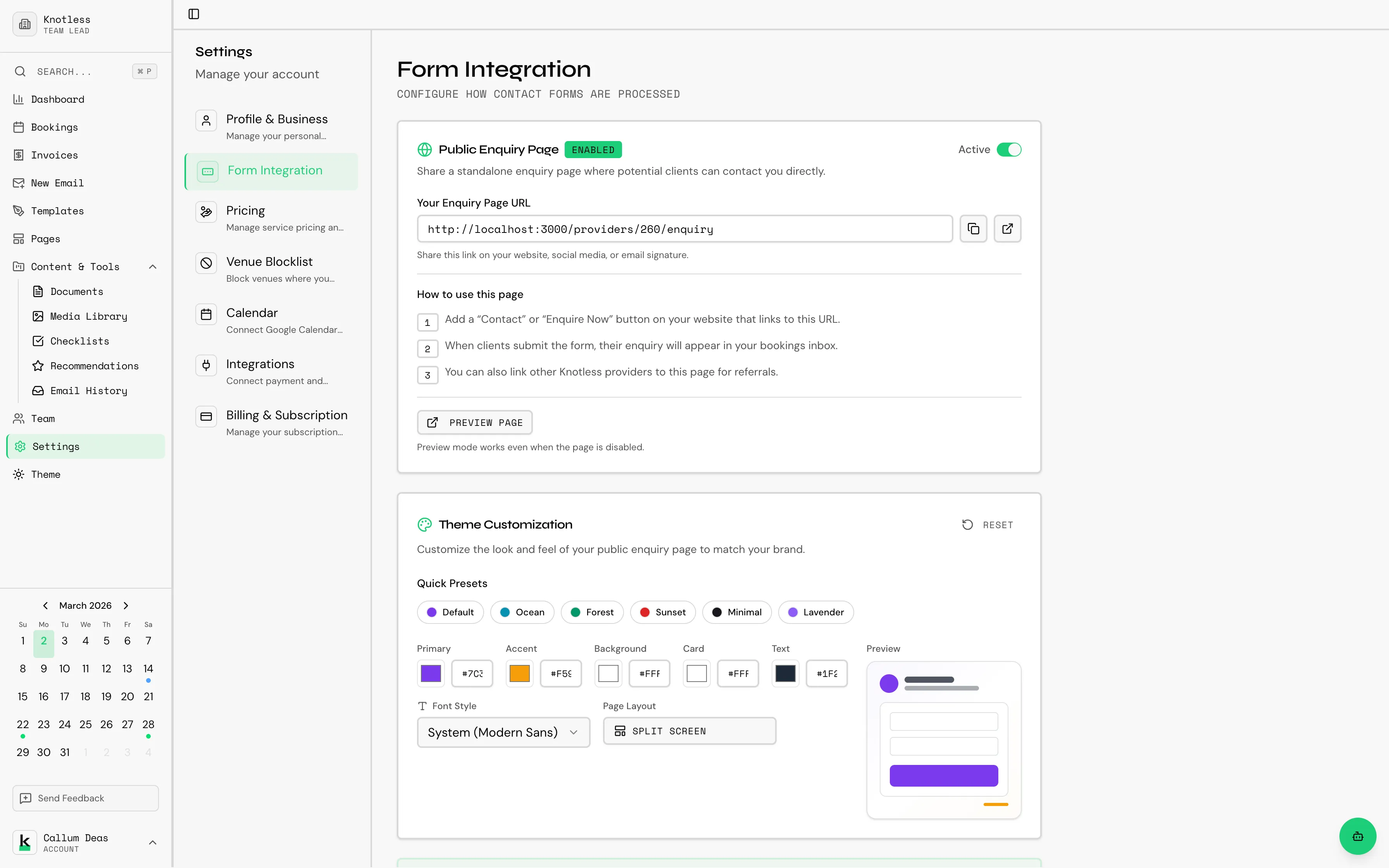Select the Integrations plug icon
Image resolution: width=1389 pixels, height=868 pixels.
click(x=206, y=366)
